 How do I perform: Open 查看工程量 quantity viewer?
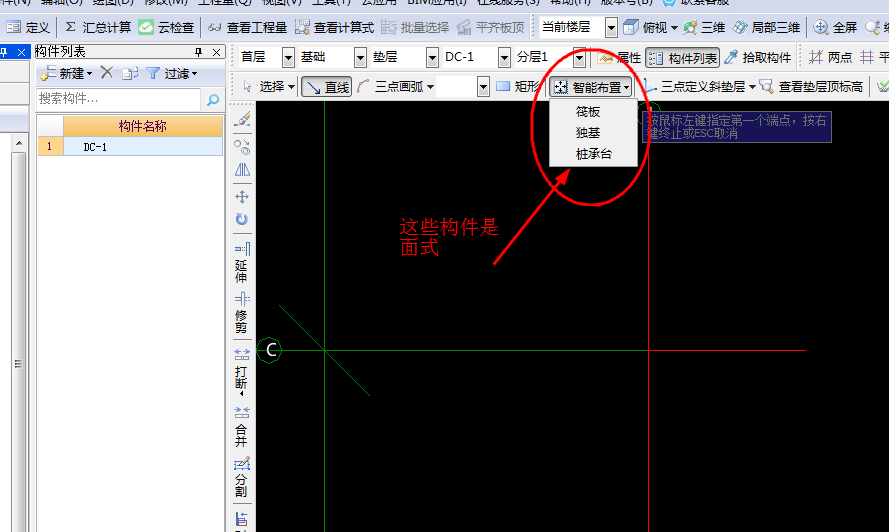[247, 27]
